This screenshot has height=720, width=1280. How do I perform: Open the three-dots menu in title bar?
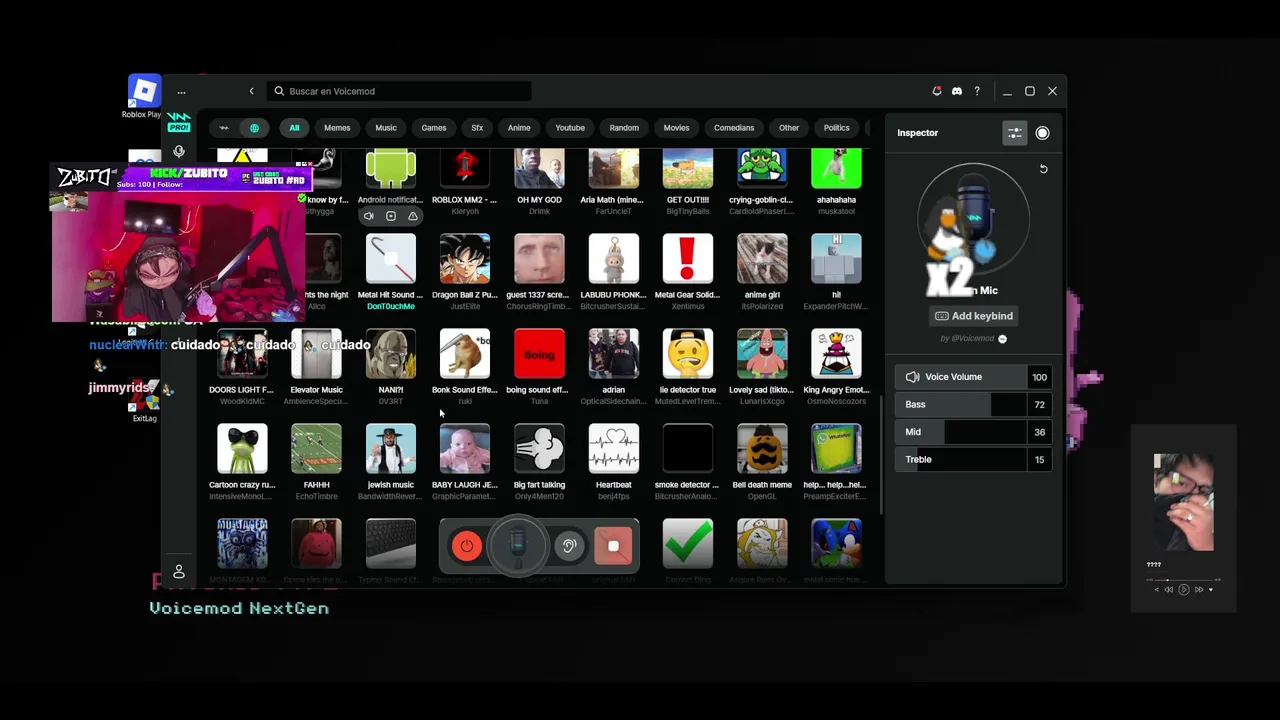pos(181,92)
